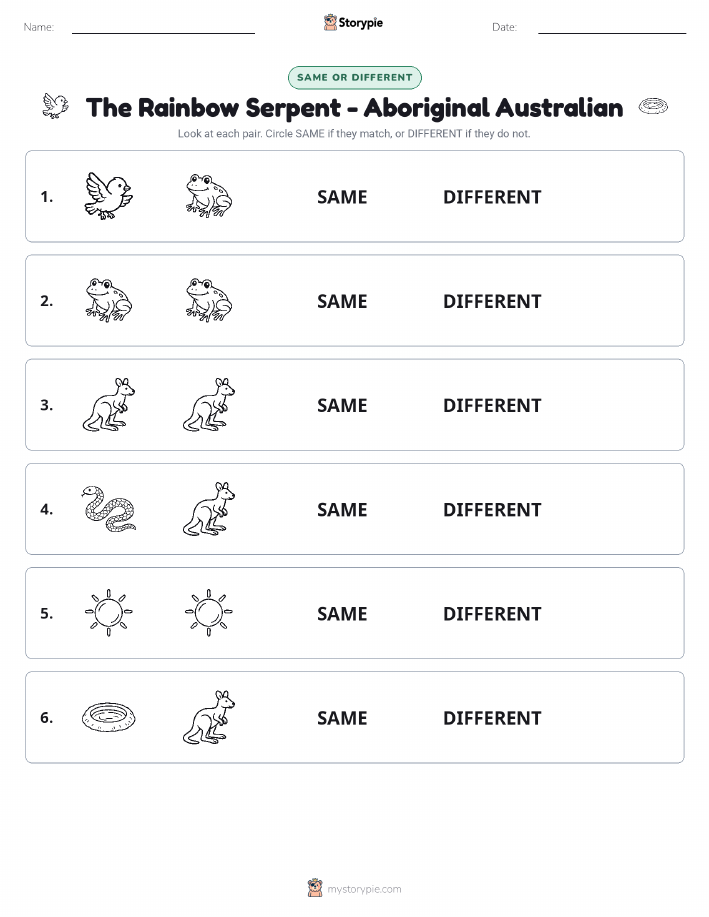Click the Storypie logo at top
The image size is (709, 917).
click(353, 23)
